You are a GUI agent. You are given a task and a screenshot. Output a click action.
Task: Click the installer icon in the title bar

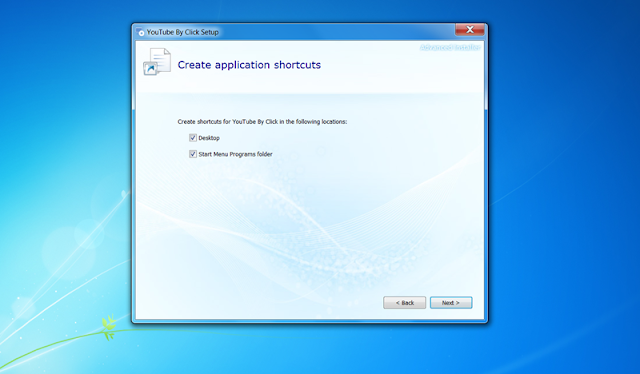point(141,32)
